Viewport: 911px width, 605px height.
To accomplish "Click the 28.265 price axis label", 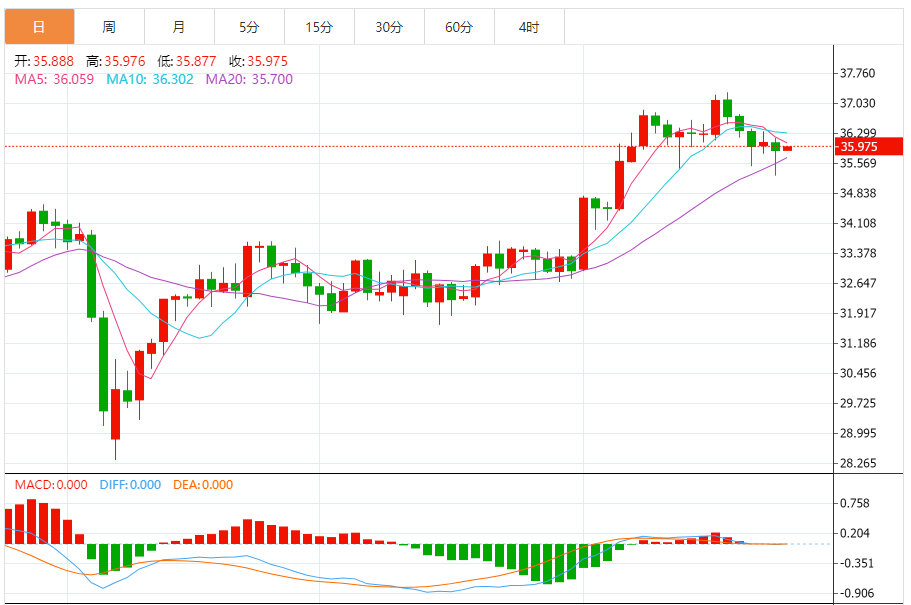I will (858, 464).
